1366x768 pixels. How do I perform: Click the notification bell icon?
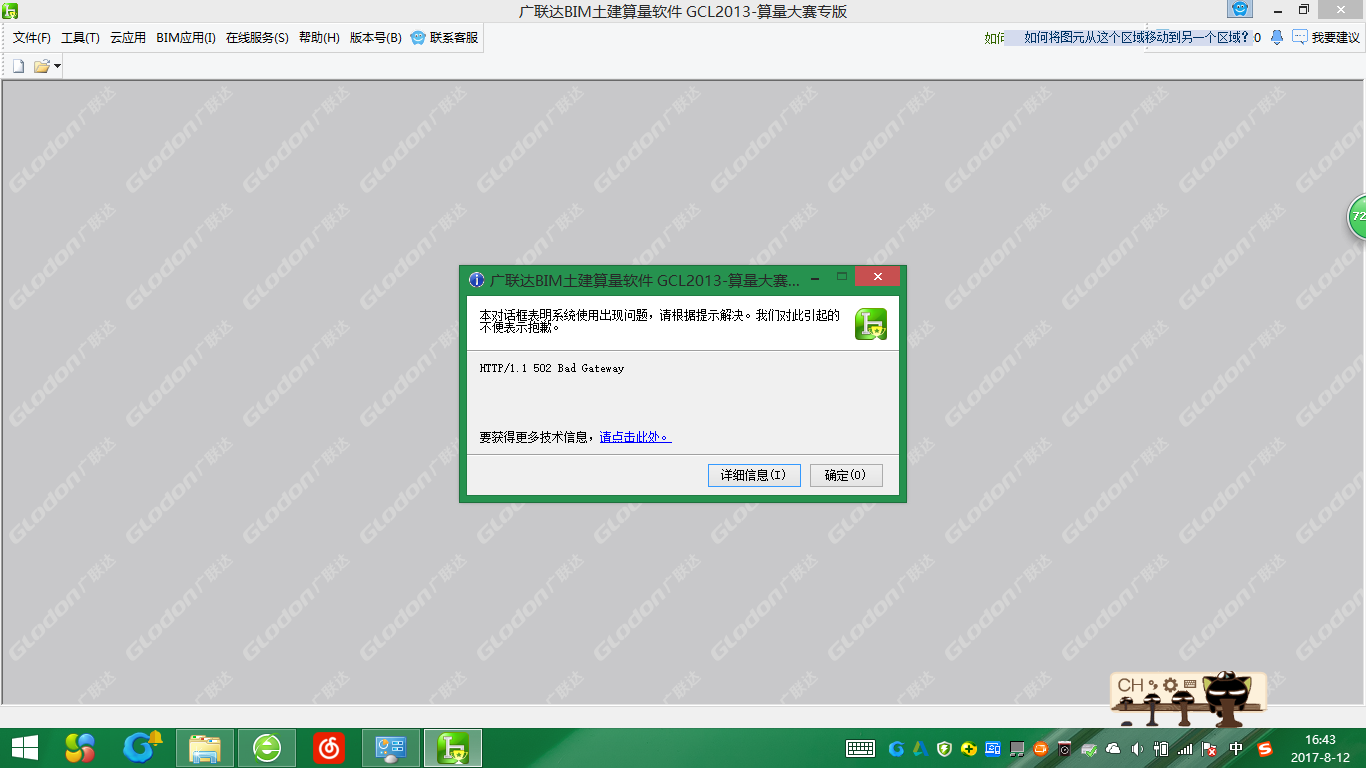1277,37
